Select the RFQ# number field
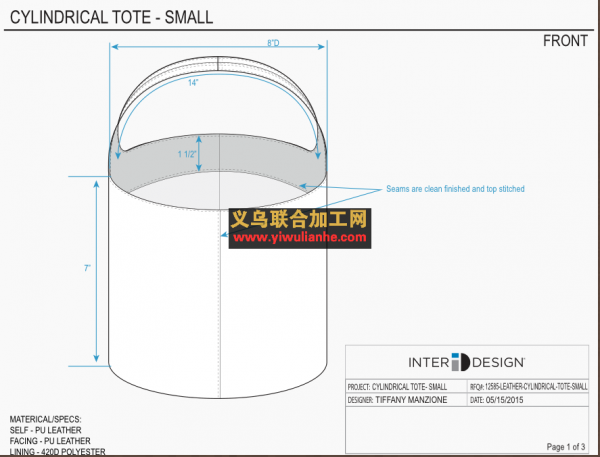The height and width of the screenshot is (457, 600). click(528, 385)
